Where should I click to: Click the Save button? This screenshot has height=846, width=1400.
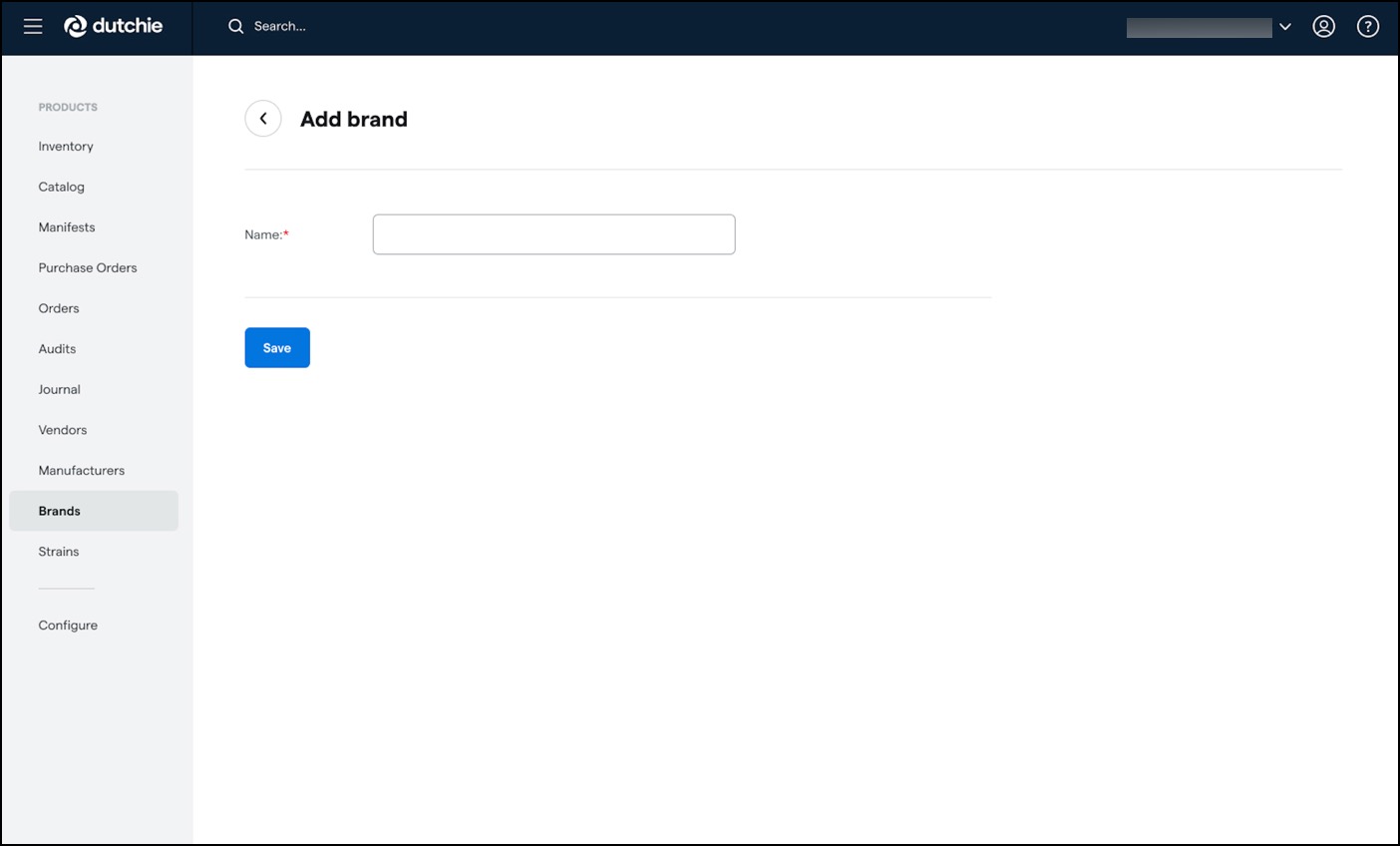point(277,348)
